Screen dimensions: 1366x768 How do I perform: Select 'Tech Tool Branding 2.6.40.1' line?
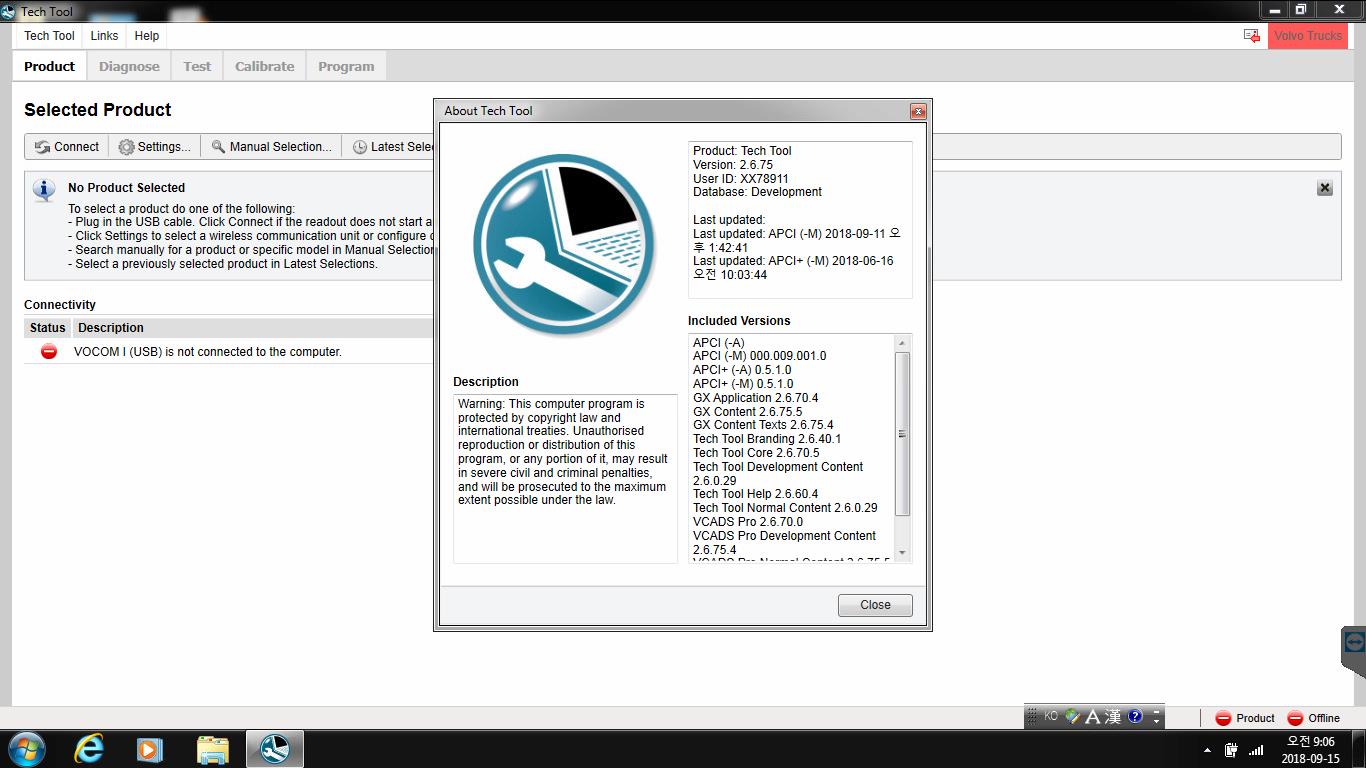[767, 439]
